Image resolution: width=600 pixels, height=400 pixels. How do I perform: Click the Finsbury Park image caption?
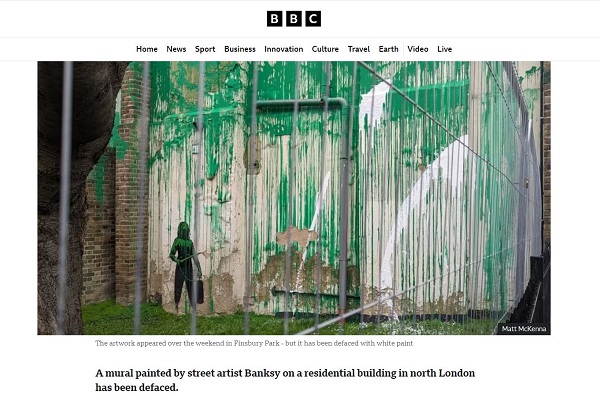254,343
